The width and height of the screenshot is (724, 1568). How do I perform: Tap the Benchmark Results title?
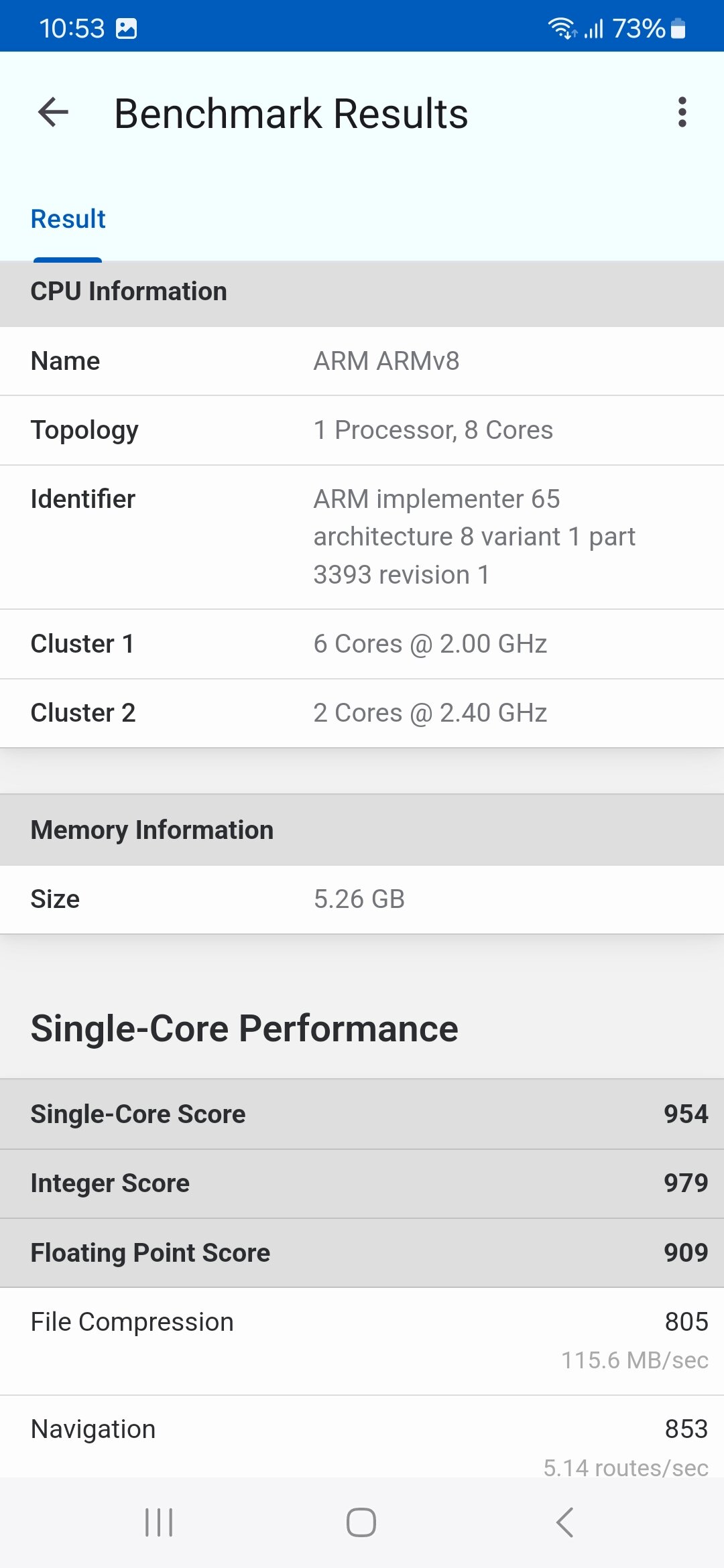click(291, 113)
